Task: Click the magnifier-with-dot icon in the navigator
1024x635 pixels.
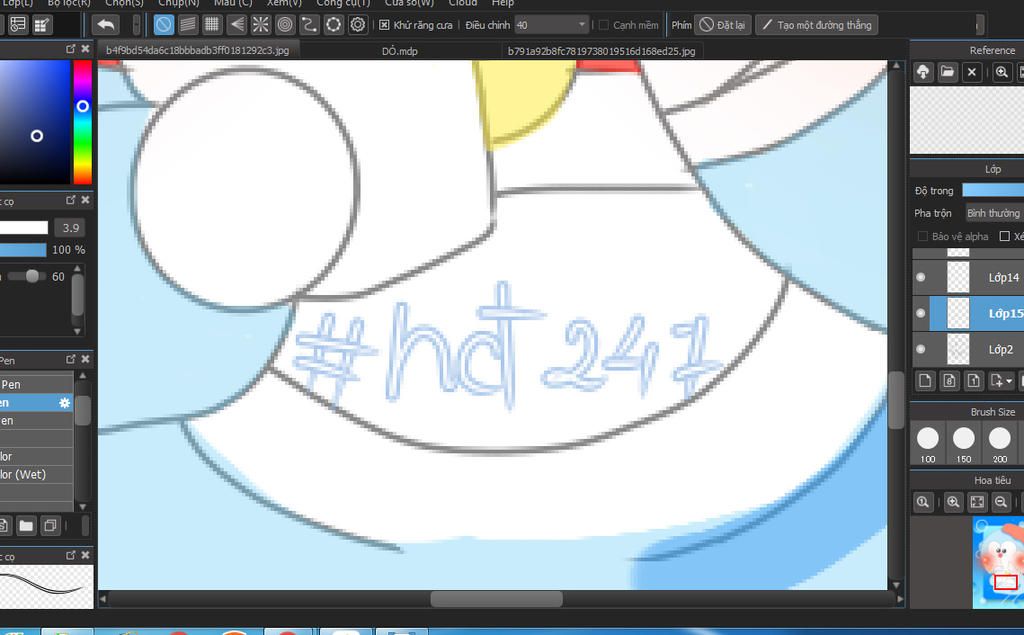Action: pos(923,502)
